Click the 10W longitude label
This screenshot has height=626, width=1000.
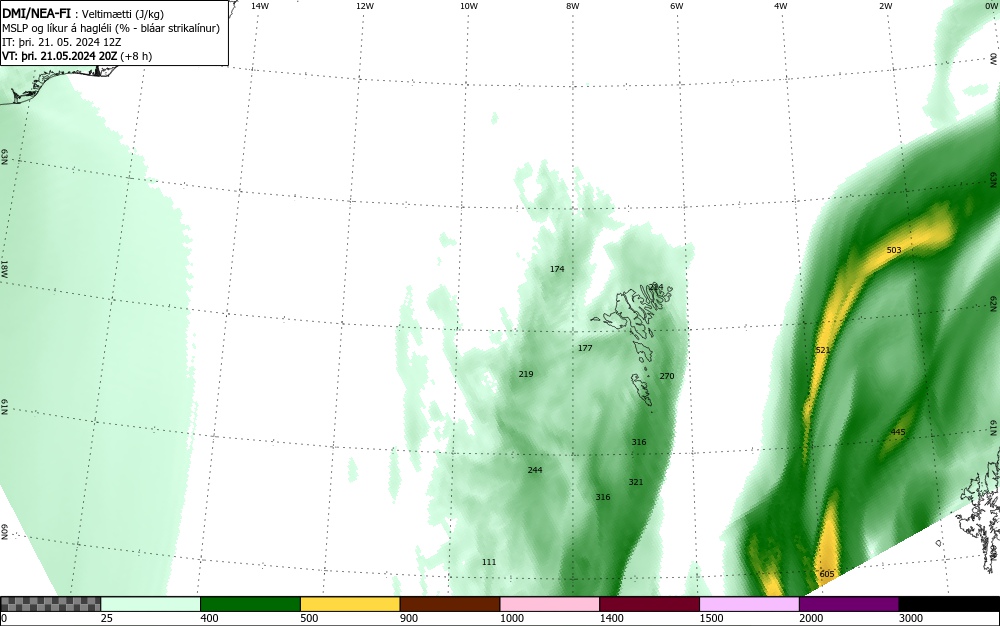tap(469, 6)
